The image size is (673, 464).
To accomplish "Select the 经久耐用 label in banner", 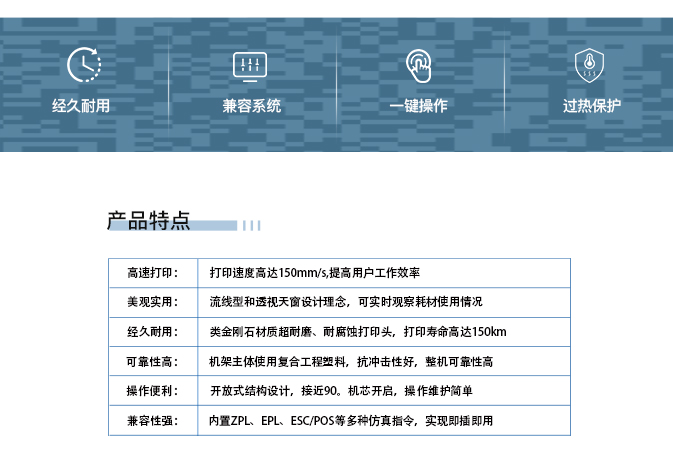I will [81, 106].
